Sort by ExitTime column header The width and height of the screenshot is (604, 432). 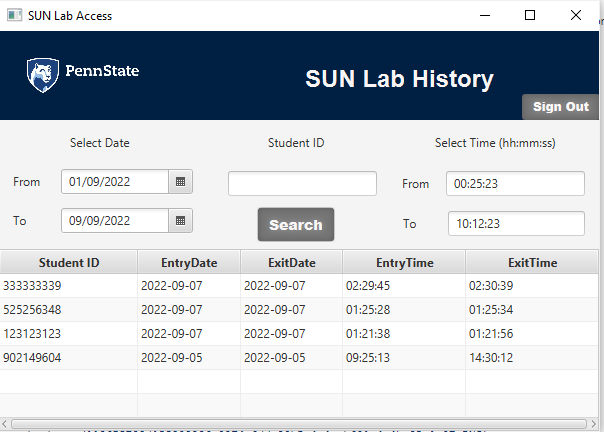[x=532, y=262]
